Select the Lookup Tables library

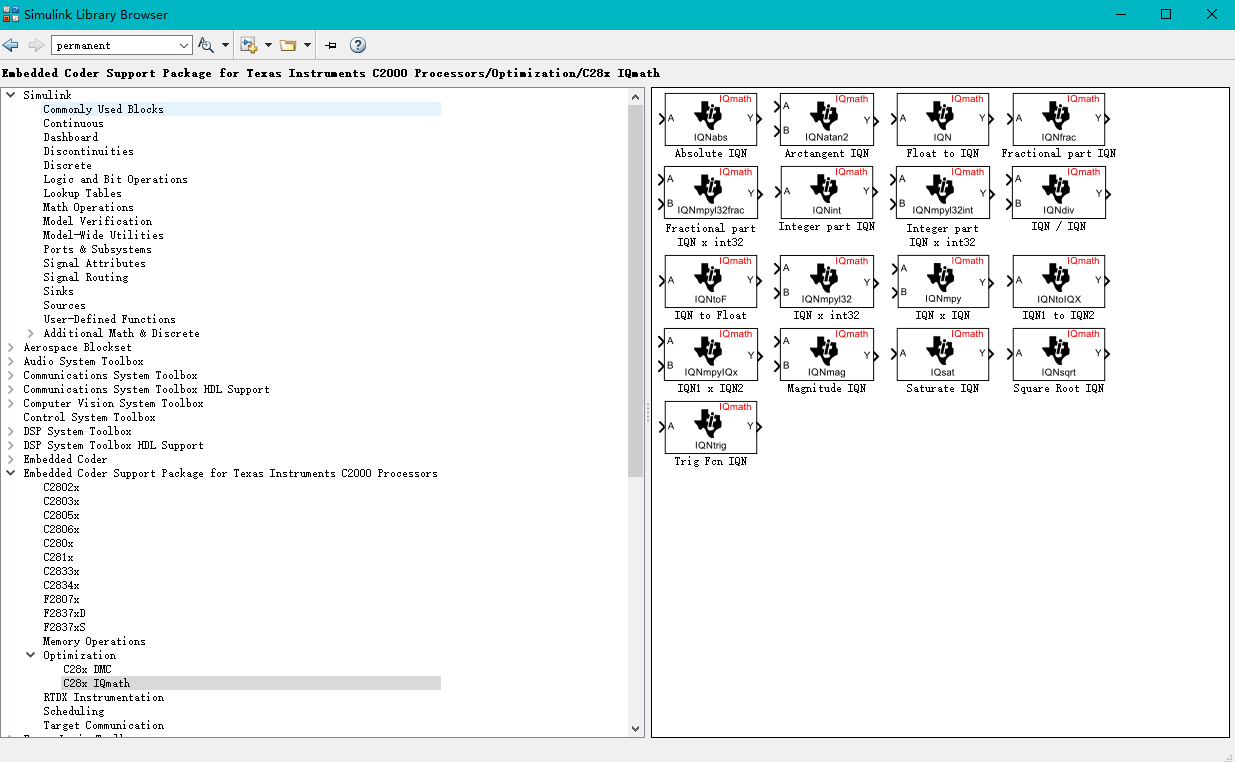coord(82,193)
